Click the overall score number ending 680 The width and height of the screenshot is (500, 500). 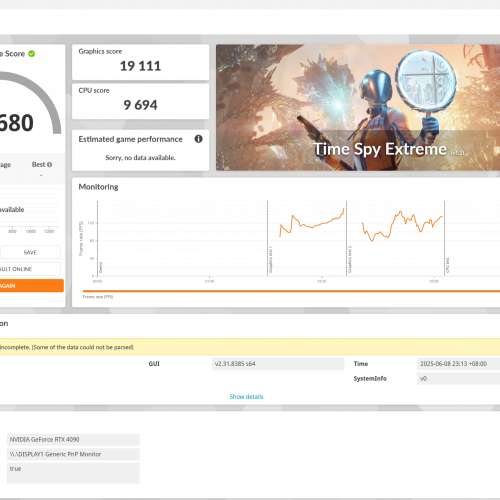click(16, 123)
